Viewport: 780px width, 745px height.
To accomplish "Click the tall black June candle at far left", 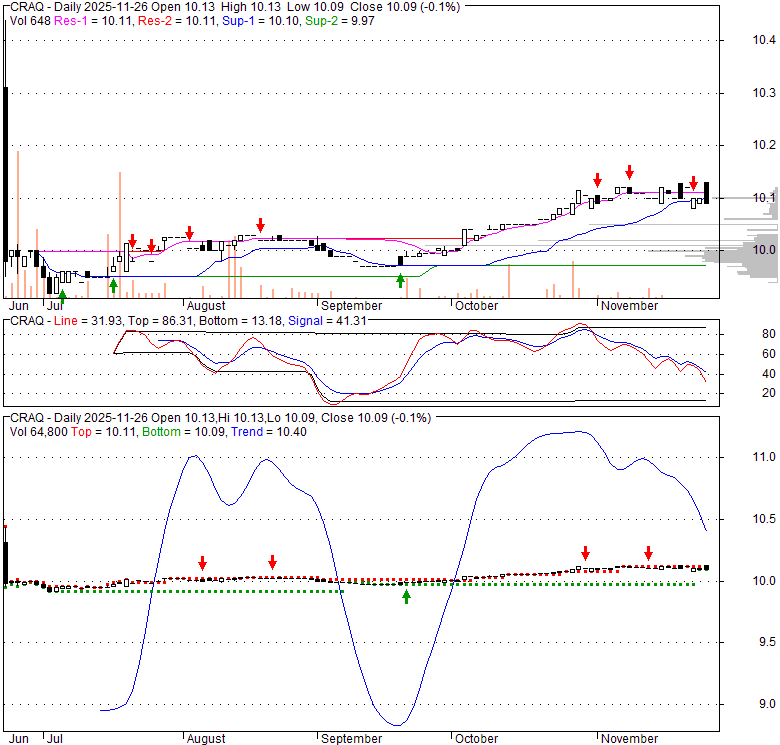I will tap(6, 150).
